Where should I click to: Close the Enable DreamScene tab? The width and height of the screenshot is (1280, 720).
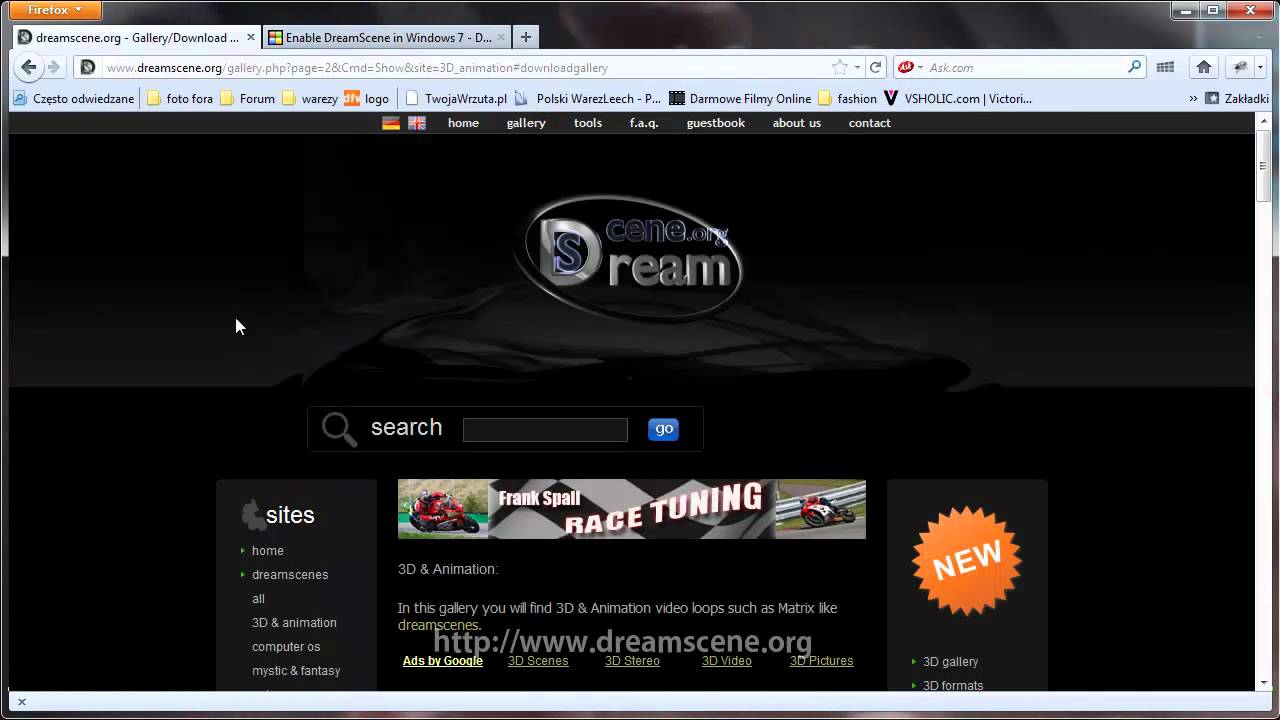(500, 38)
